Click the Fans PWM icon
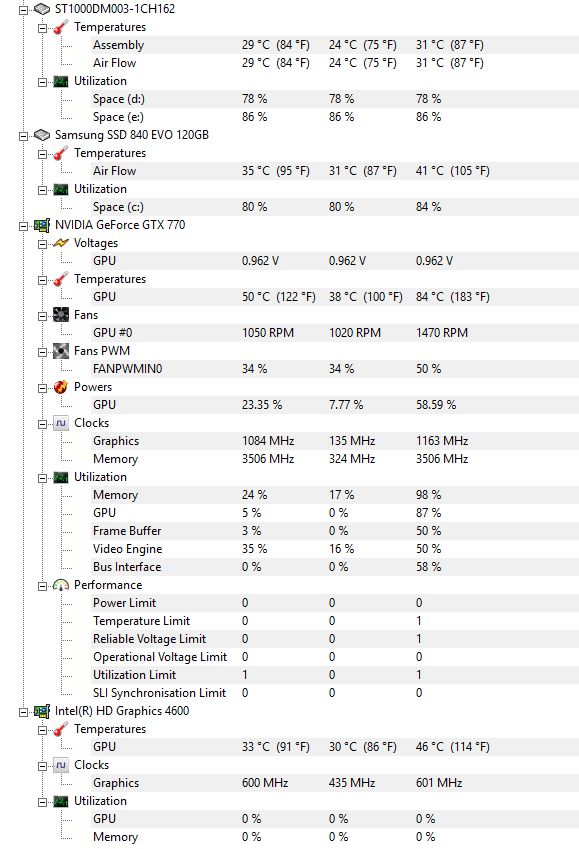 coord(61,351)
